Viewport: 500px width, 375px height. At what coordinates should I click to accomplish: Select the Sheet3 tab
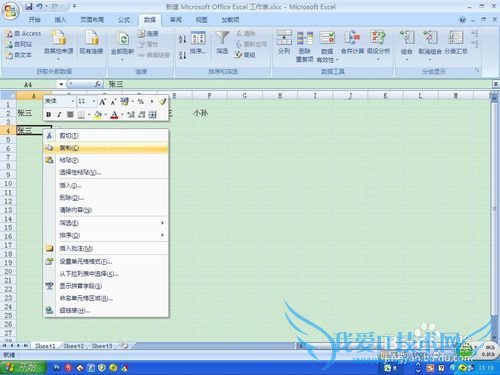coord(102,346)
